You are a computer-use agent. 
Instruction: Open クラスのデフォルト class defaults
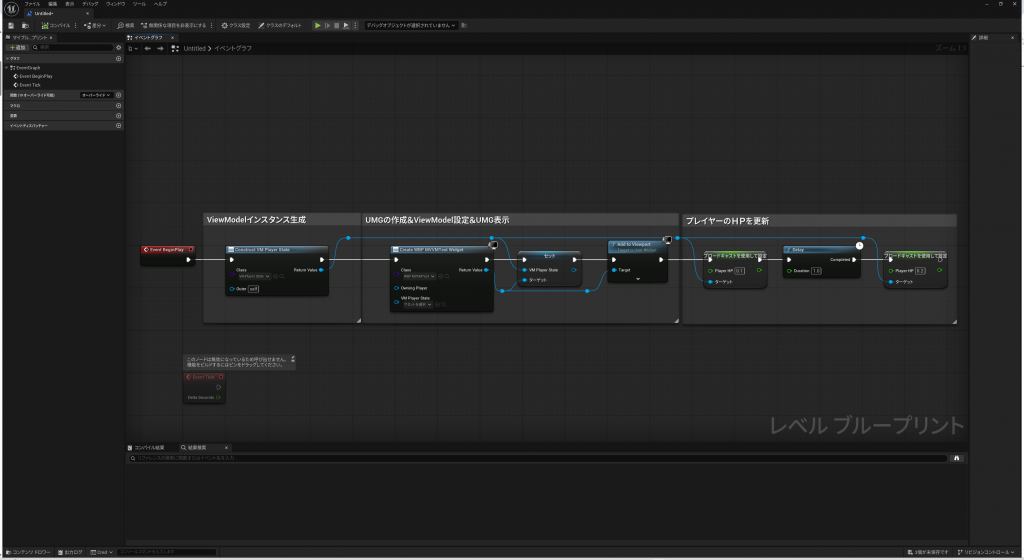(282, 25)
